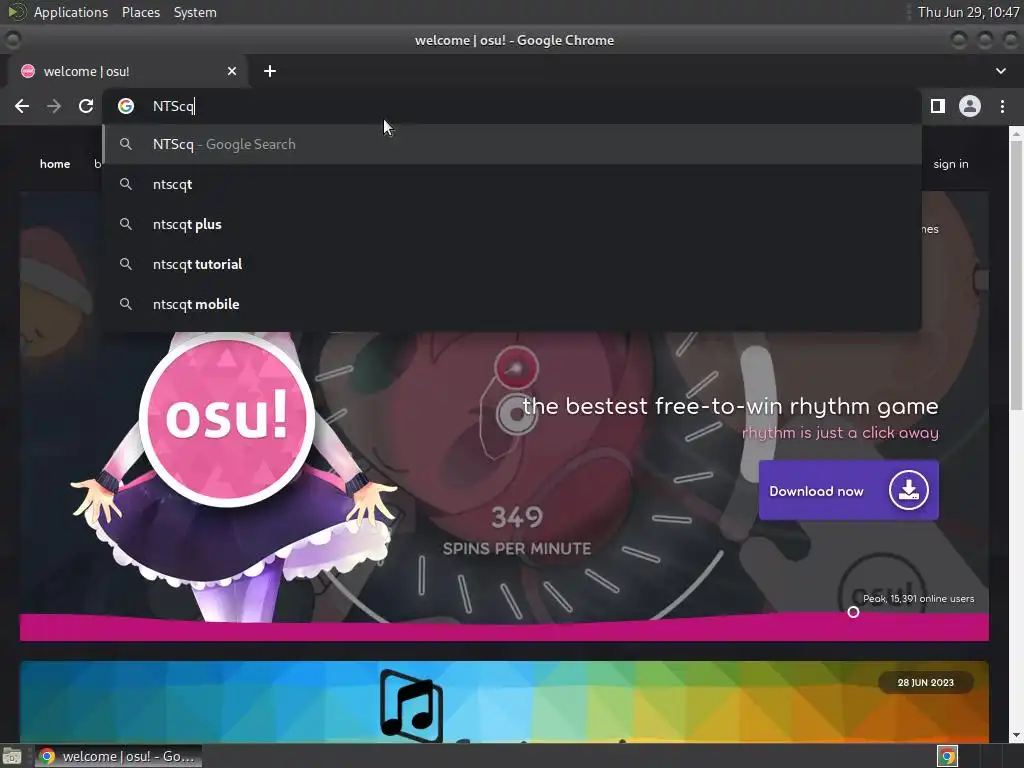
Task: Open the System menu
Action: (x=195, y=12)
